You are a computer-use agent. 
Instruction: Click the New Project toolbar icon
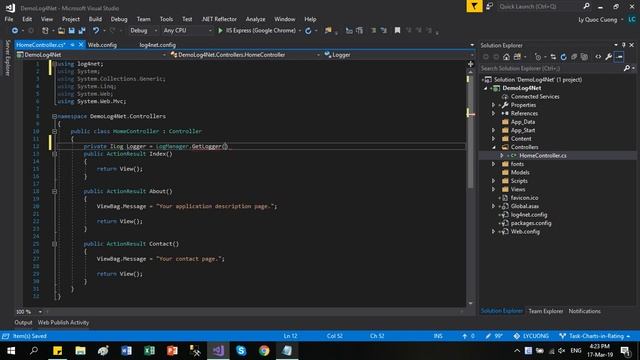45,31
